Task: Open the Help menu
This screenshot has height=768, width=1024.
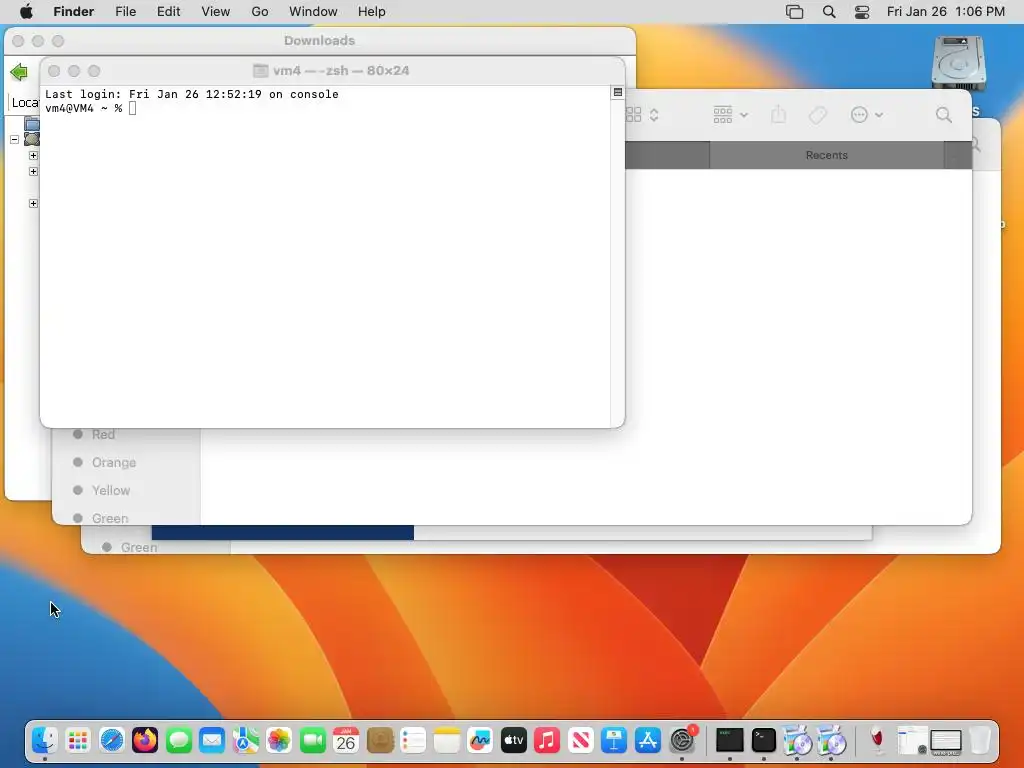Action: [372, 12]
